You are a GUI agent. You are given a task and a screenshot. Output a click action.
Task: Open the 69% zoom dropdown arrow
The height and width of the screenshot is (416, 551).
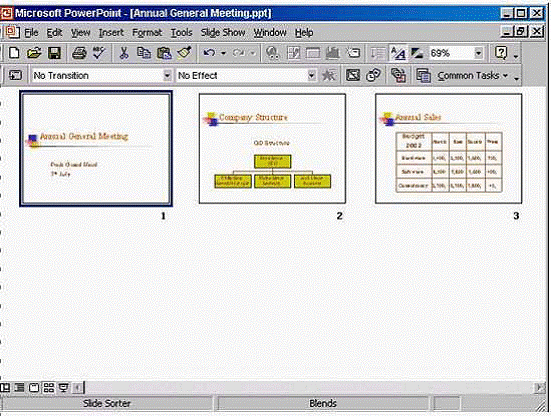(x=478, y=53)
